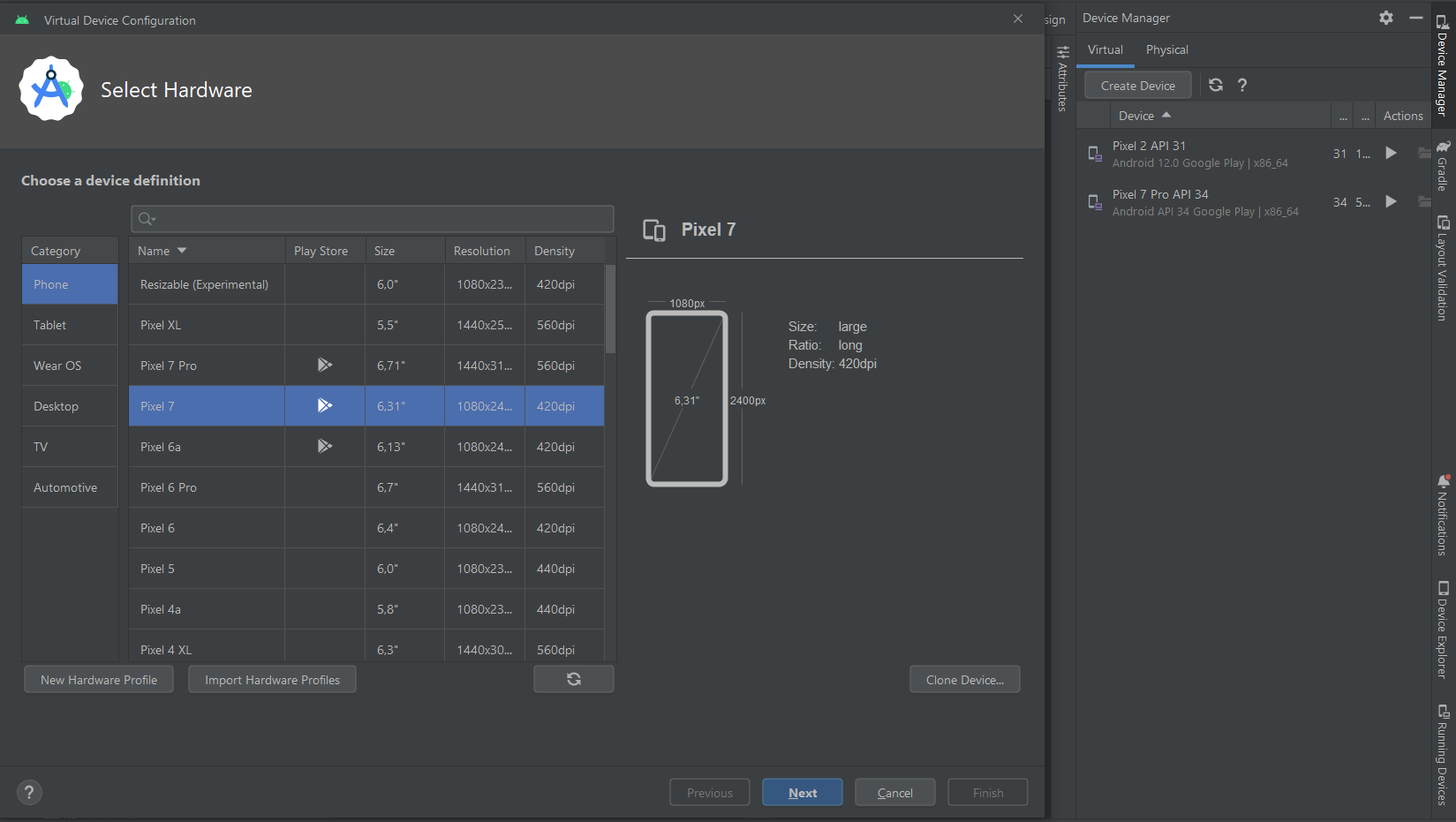Click search icon in device search field
The width and height of the screenshot is (1456, 822).
147,219
